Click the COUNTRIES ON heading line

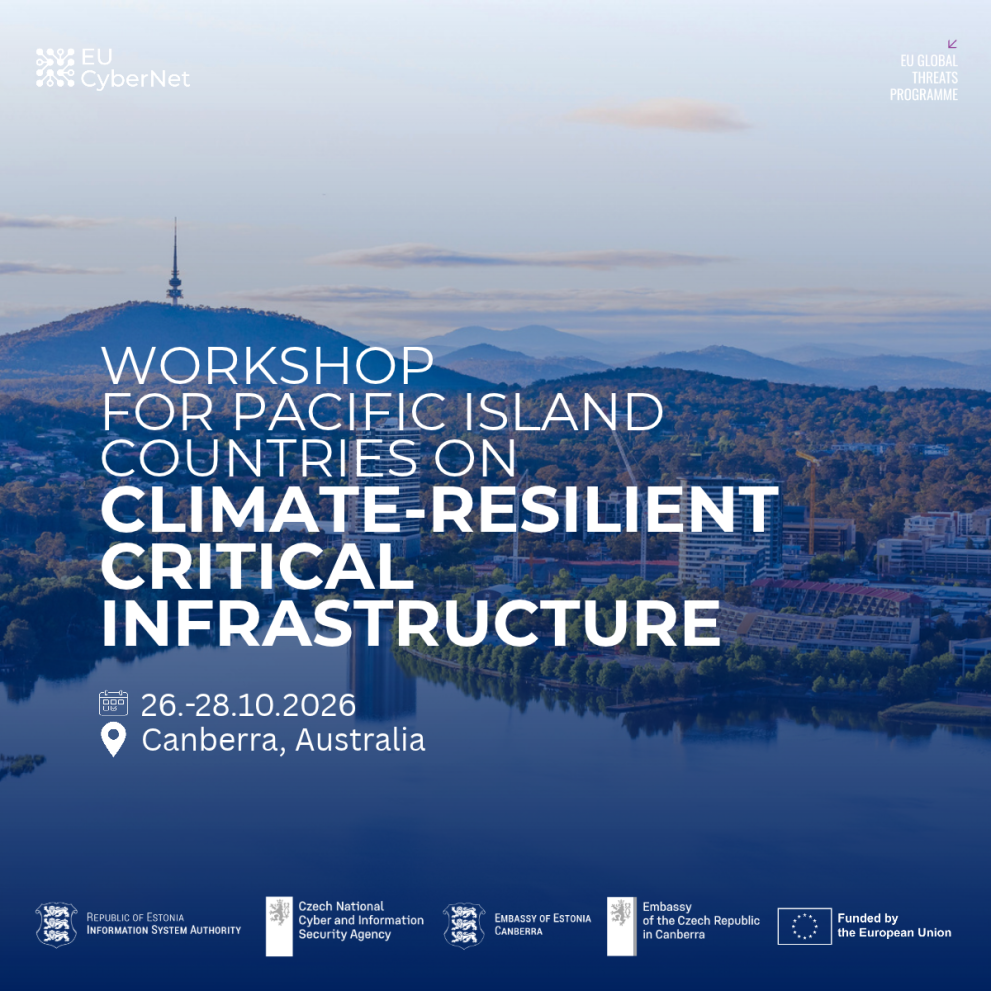(x=308, y=457)
